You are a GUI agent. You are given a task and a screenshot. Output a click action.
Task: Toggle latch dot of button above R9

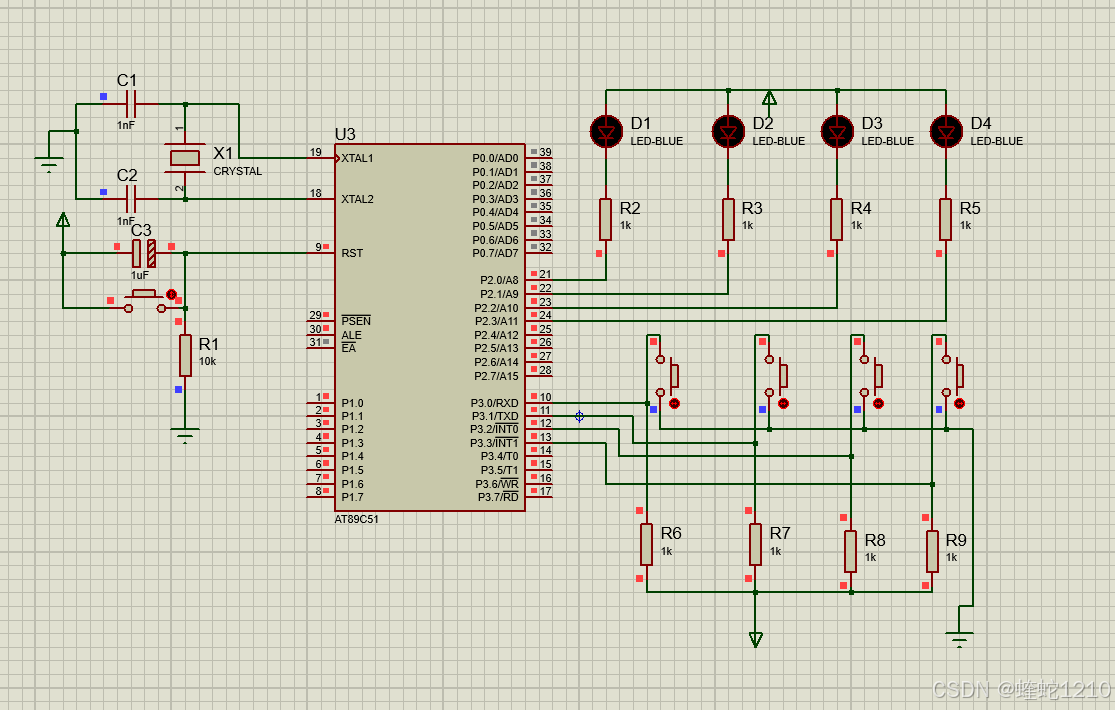[x=959, y=403]
